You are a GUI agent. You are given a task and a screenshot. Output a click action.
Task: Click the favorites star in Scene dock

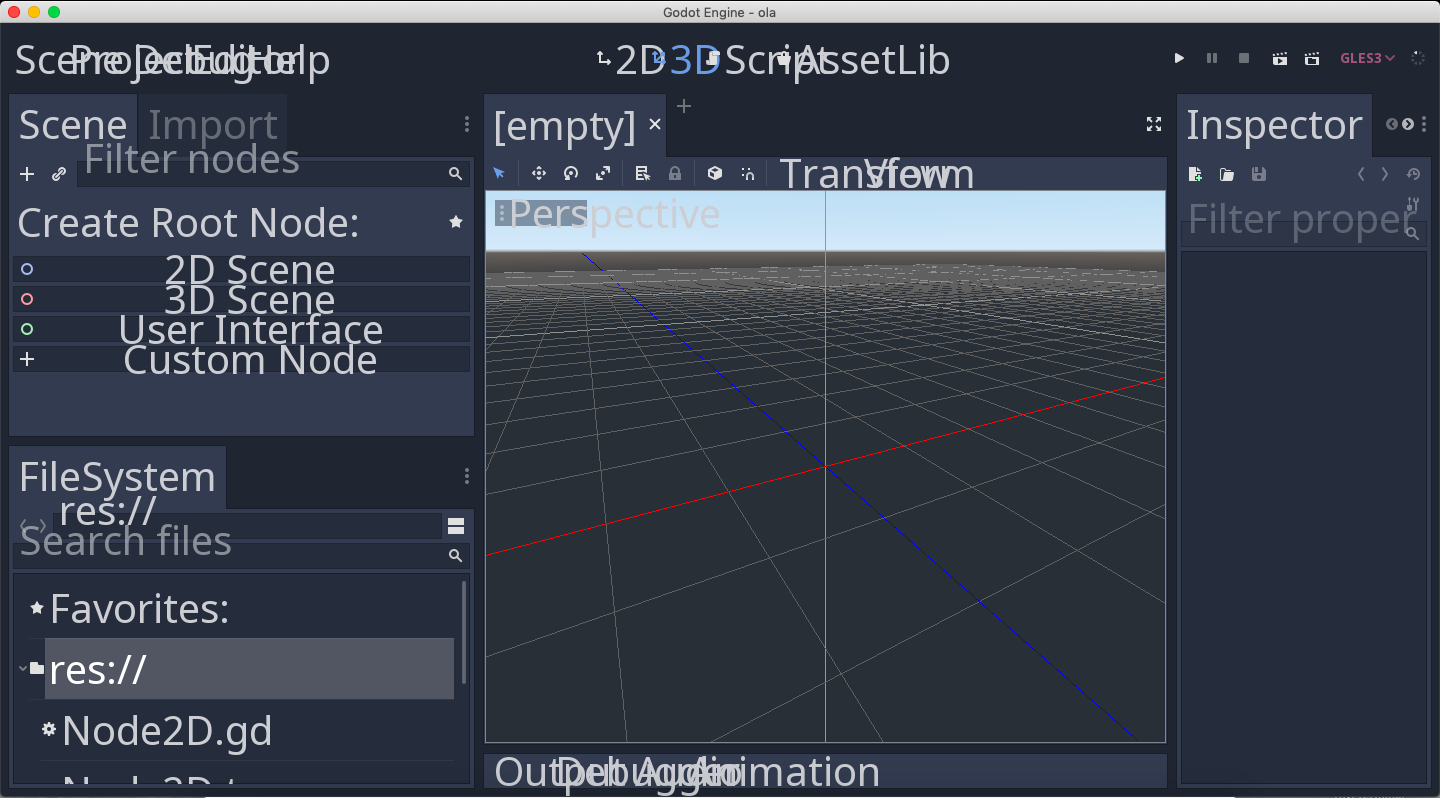456,222
